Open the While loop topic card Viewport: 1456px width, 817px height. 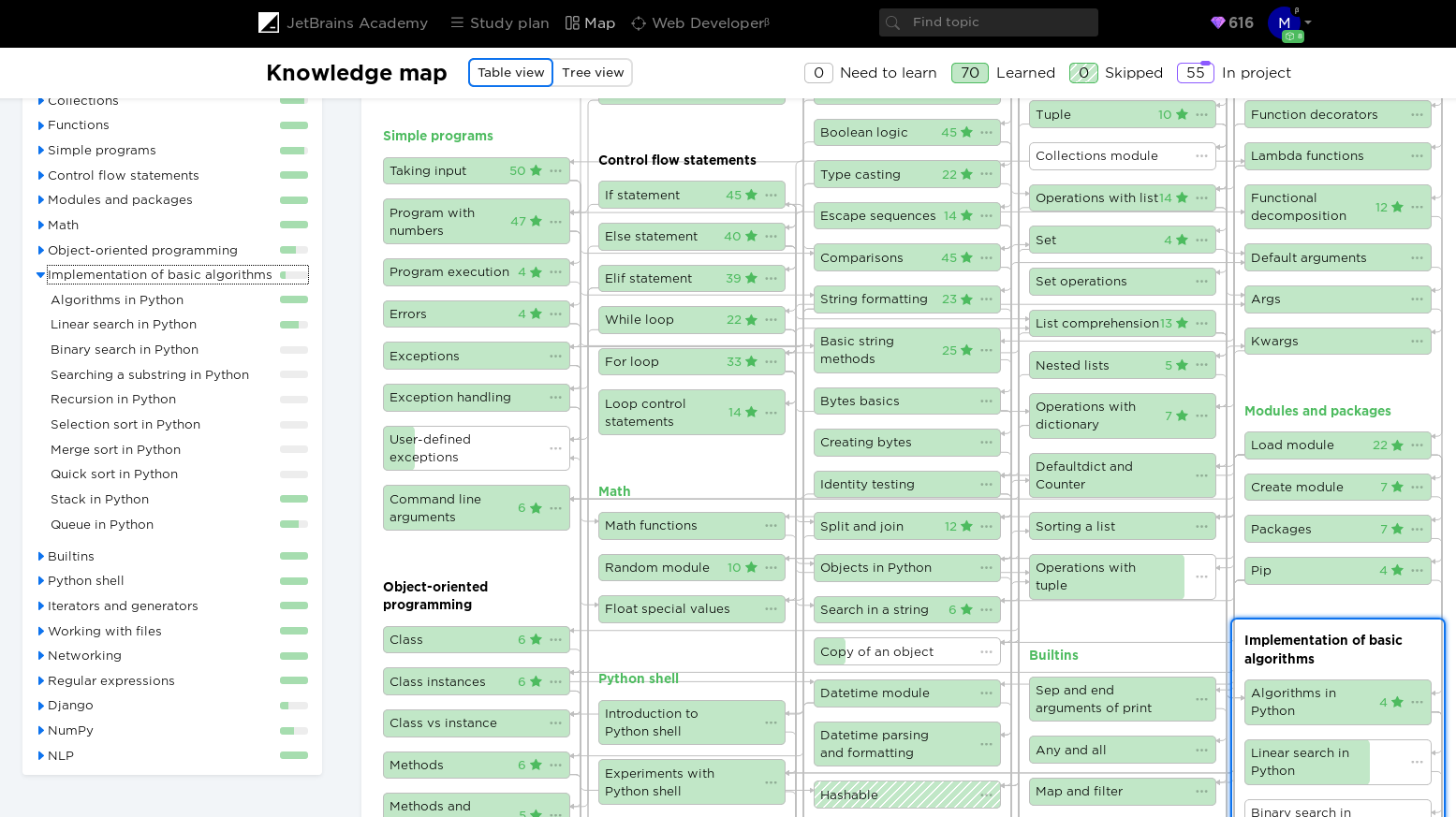692,319
